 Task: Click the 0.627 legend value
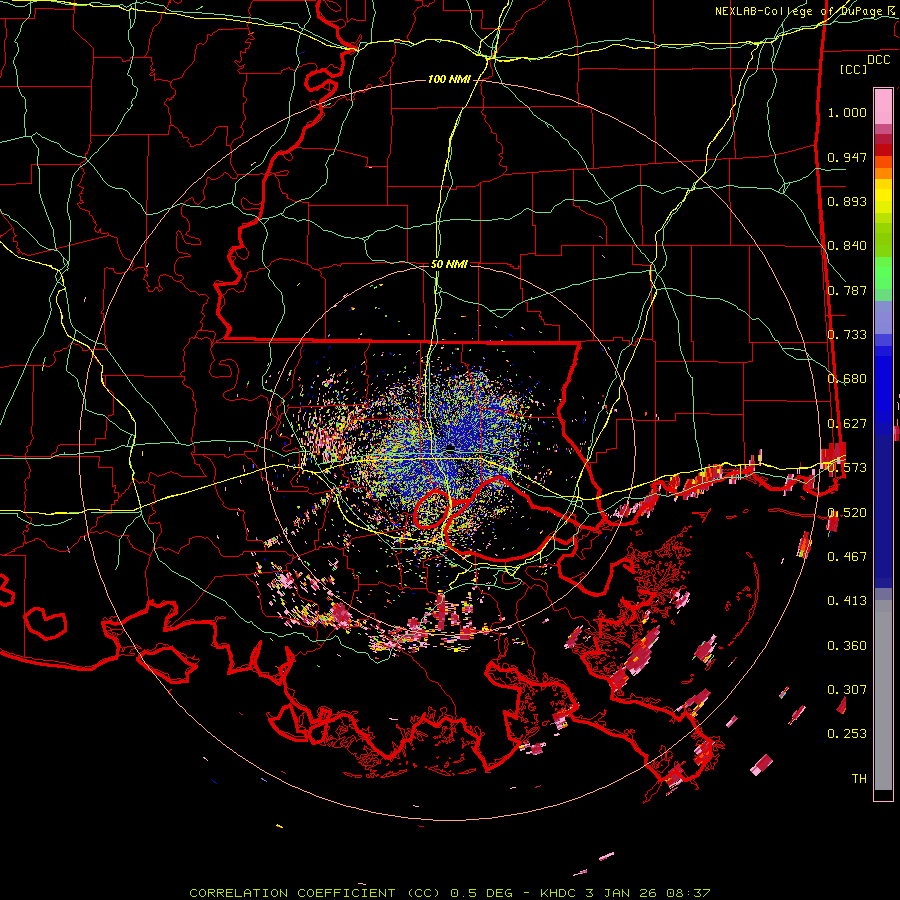[847, 424]
